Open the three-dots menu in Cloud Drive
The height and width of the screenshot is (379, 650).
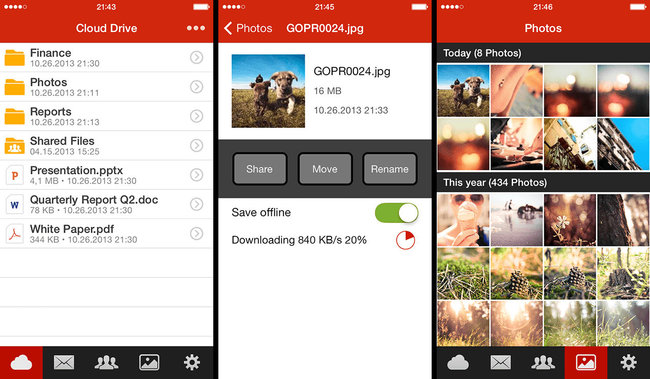[196, 28]
